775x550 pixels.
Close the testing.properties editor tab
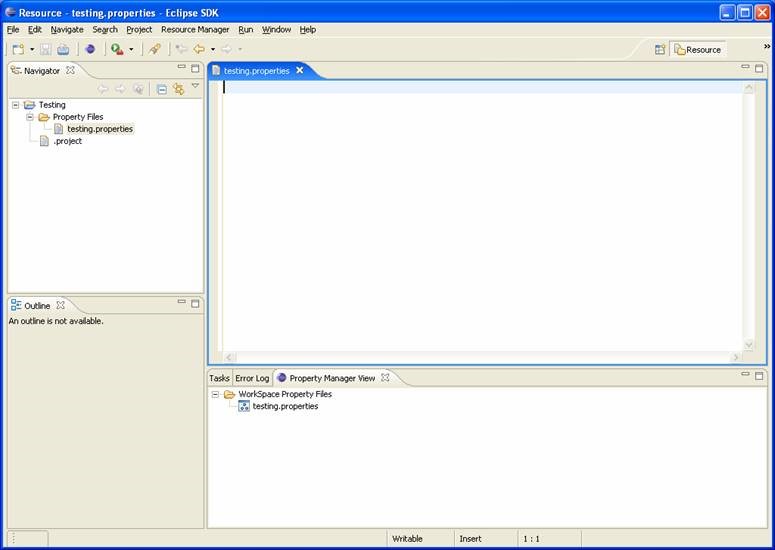(x=300, y=70)
